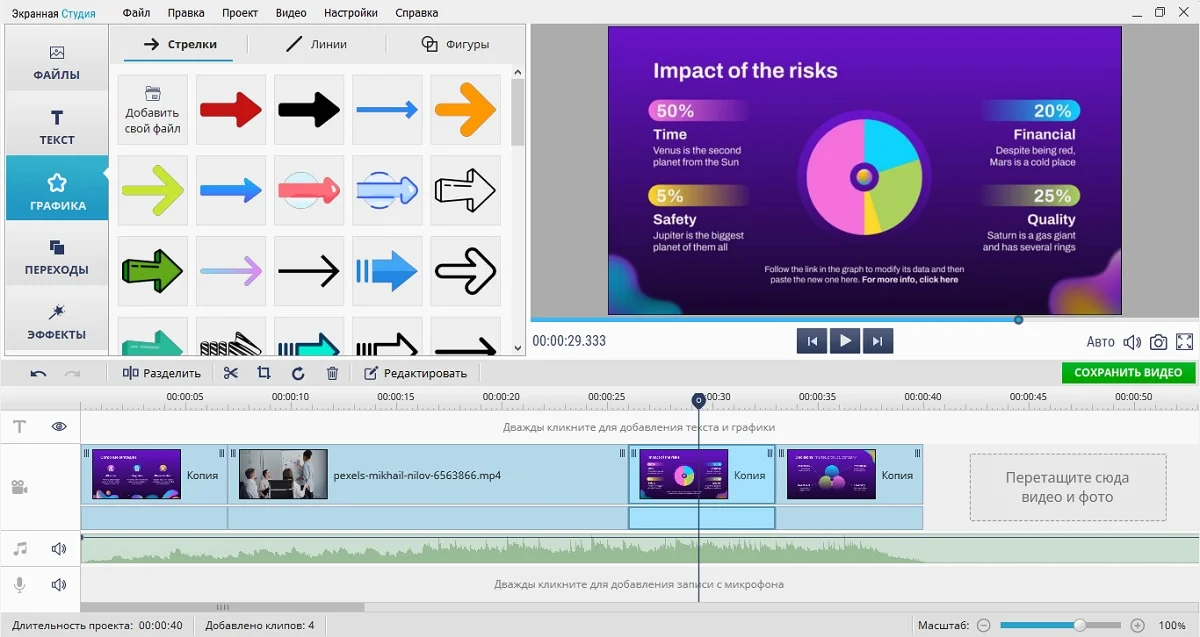
Task: Enter fullscreen preview mode
Action: pos(1185,342)
